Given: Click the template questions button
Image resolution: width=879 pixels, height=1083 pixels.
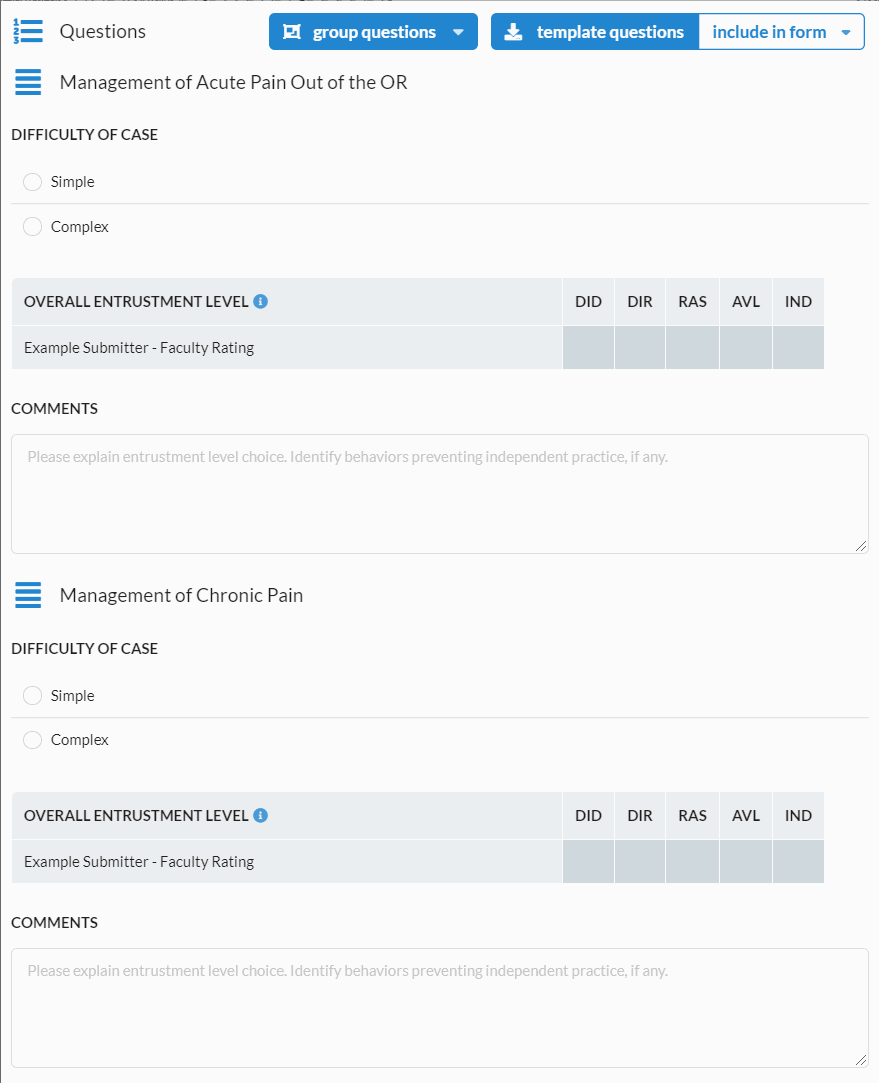Looking at the screenshot, I should [595, 32].
